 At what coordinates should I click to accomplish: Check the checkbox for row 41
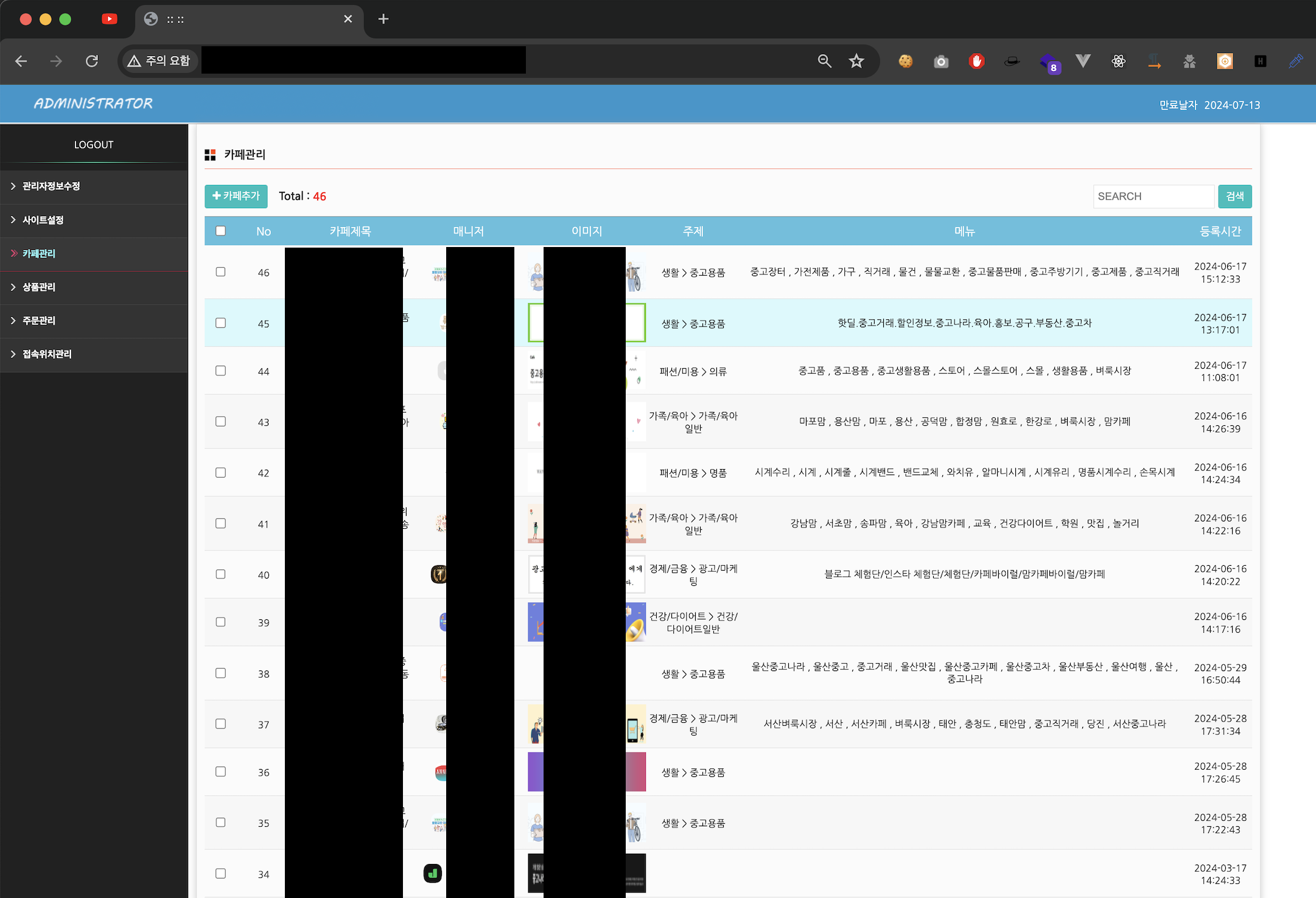point(220,523)
